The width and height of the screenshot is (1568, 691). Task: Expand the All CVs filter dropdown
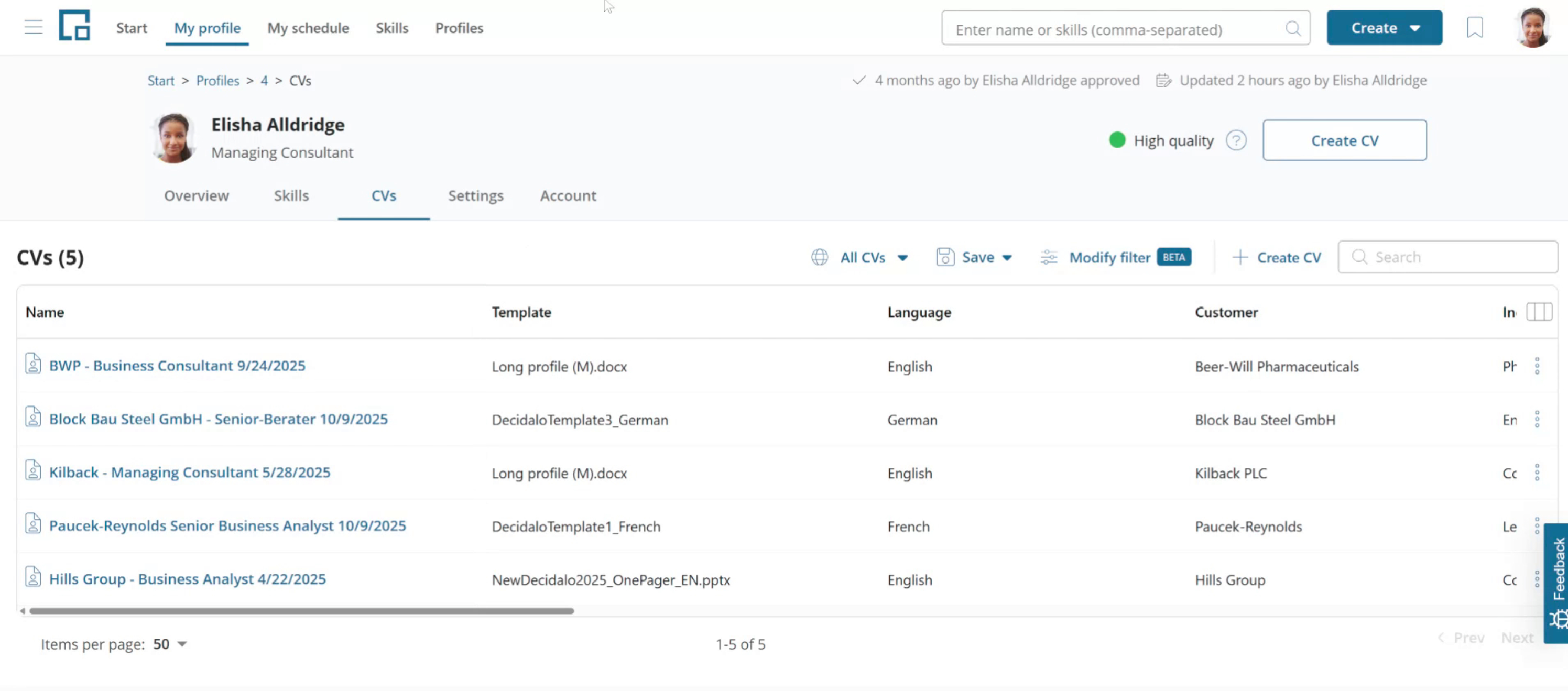(859, 257)
